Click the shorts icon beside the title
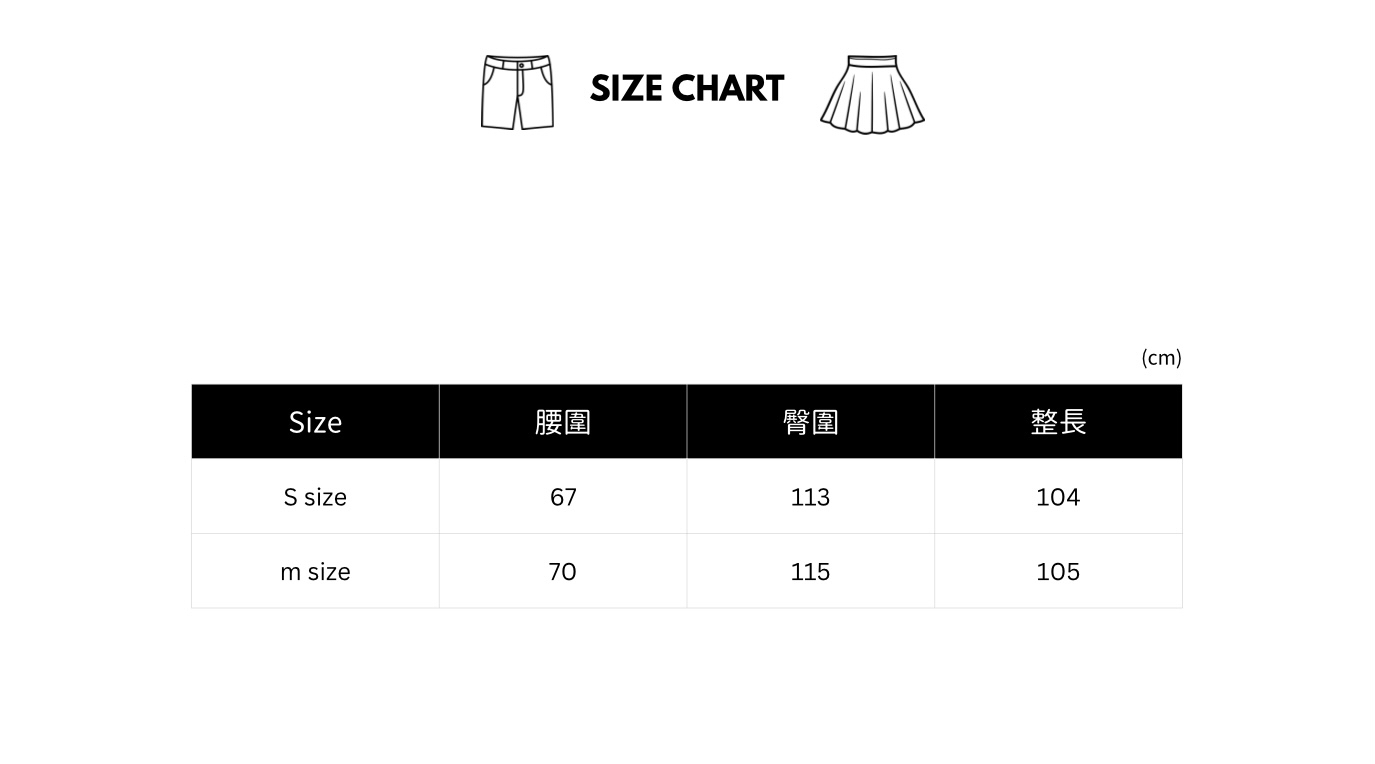The height and width of the screenshot is (764, 1375). 517,93
